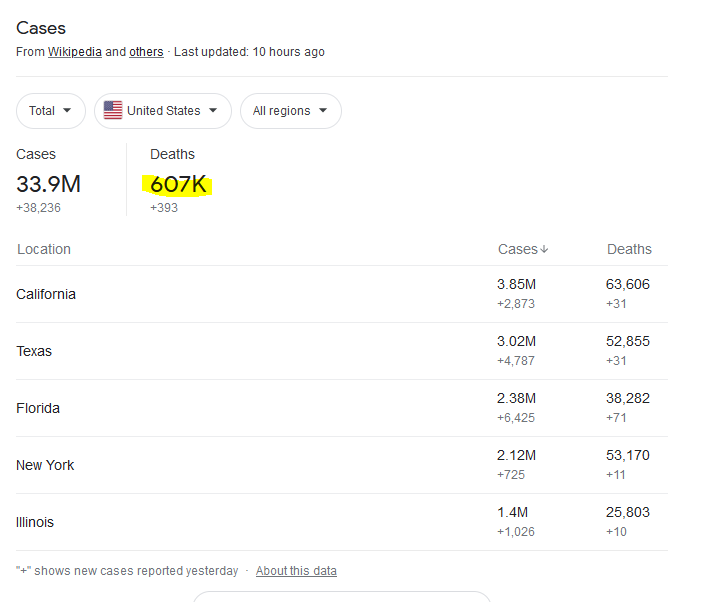Sort the table by Deaths column

(629, 249)
